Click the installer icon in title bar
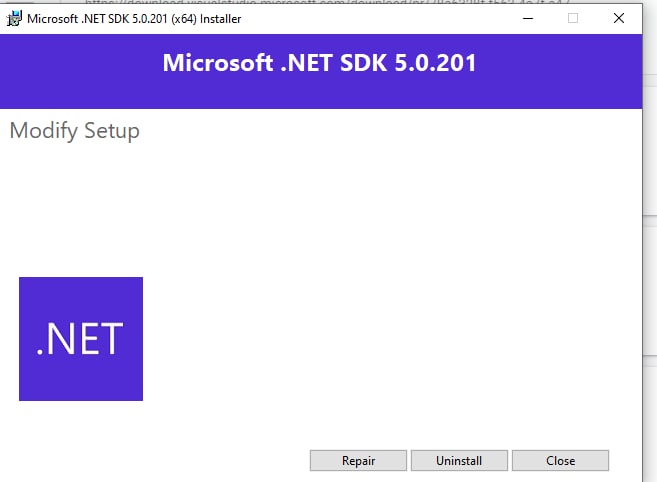The width and height of the screenshot is (657, 482). (14, 18)
